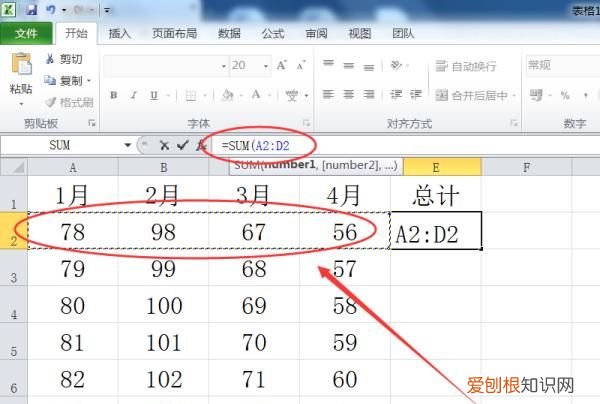Click cell containing 100
600x404 pixels.
[x=164, y=305]
